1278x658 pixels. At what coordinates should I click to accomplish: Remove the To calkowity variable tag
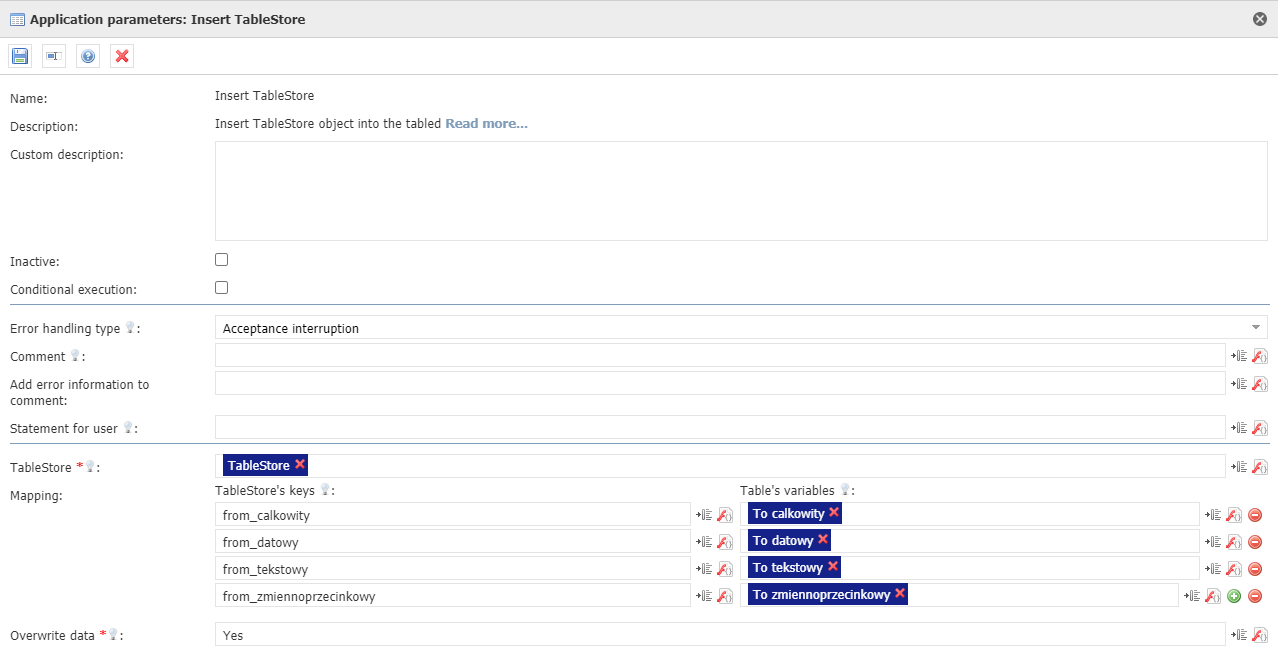[x=834, y=512]
